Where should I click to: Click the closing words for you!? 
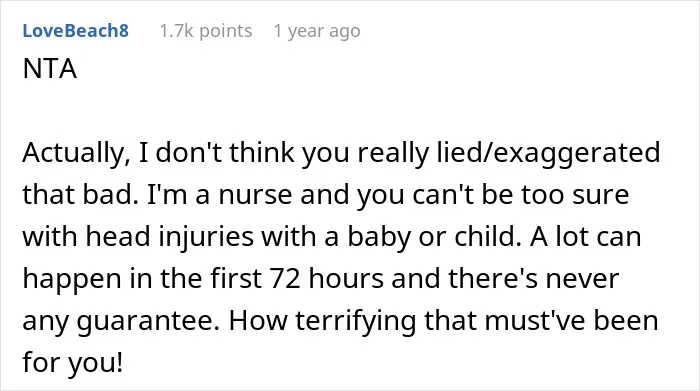pyautogui.click(x=72, y=362)
